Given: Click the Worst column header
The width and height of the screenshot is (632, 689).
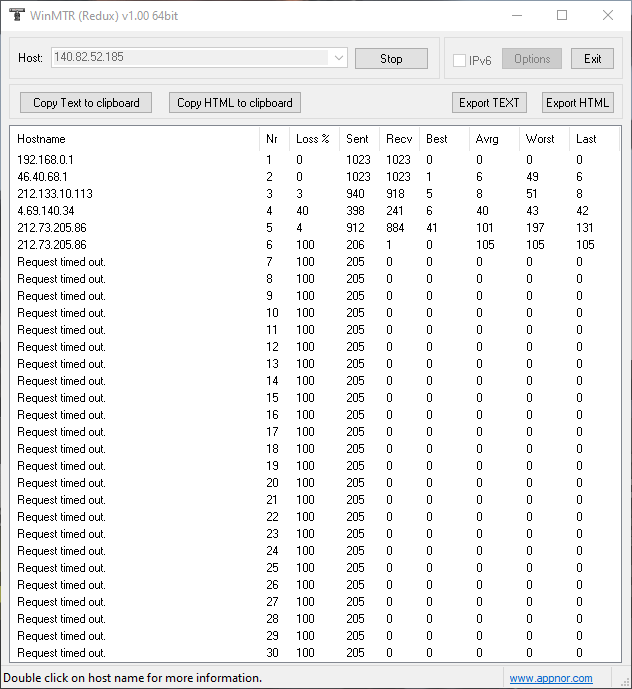Looking at the screenshot, I should tap(545, 139).
